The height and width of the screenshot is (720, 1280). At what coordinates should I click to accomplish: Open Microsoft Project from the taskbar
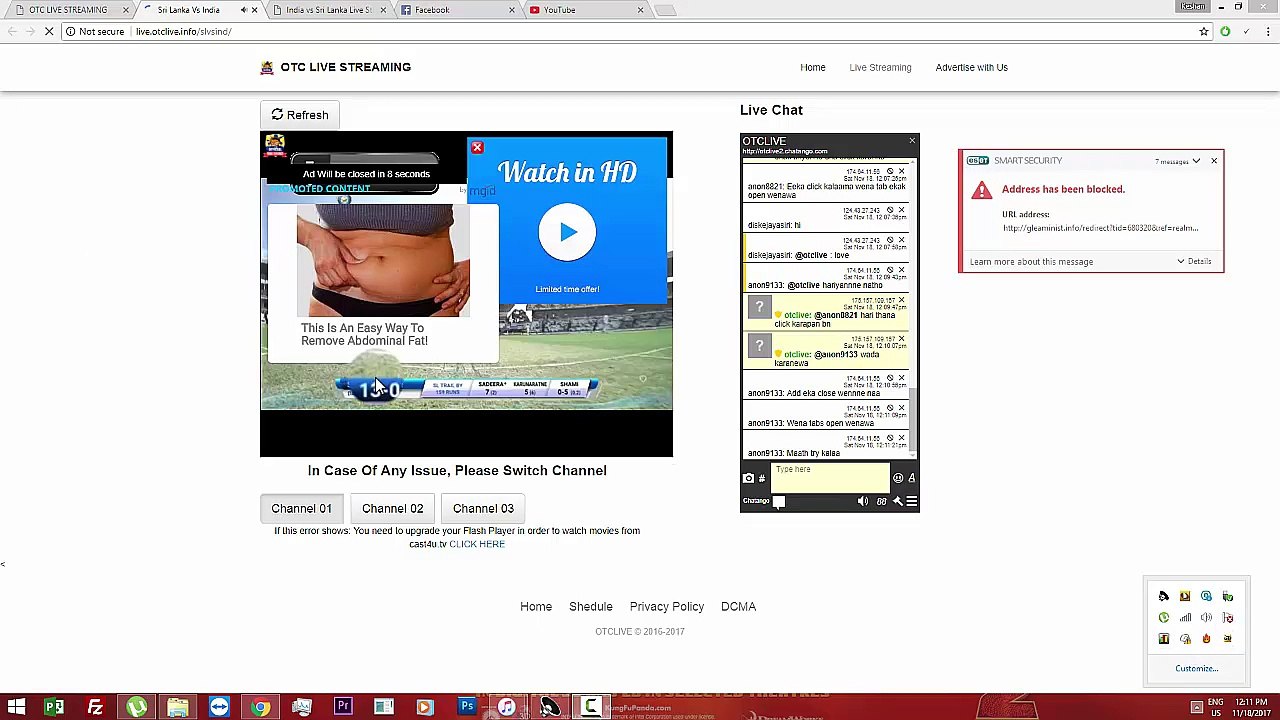tap(54, 708)
